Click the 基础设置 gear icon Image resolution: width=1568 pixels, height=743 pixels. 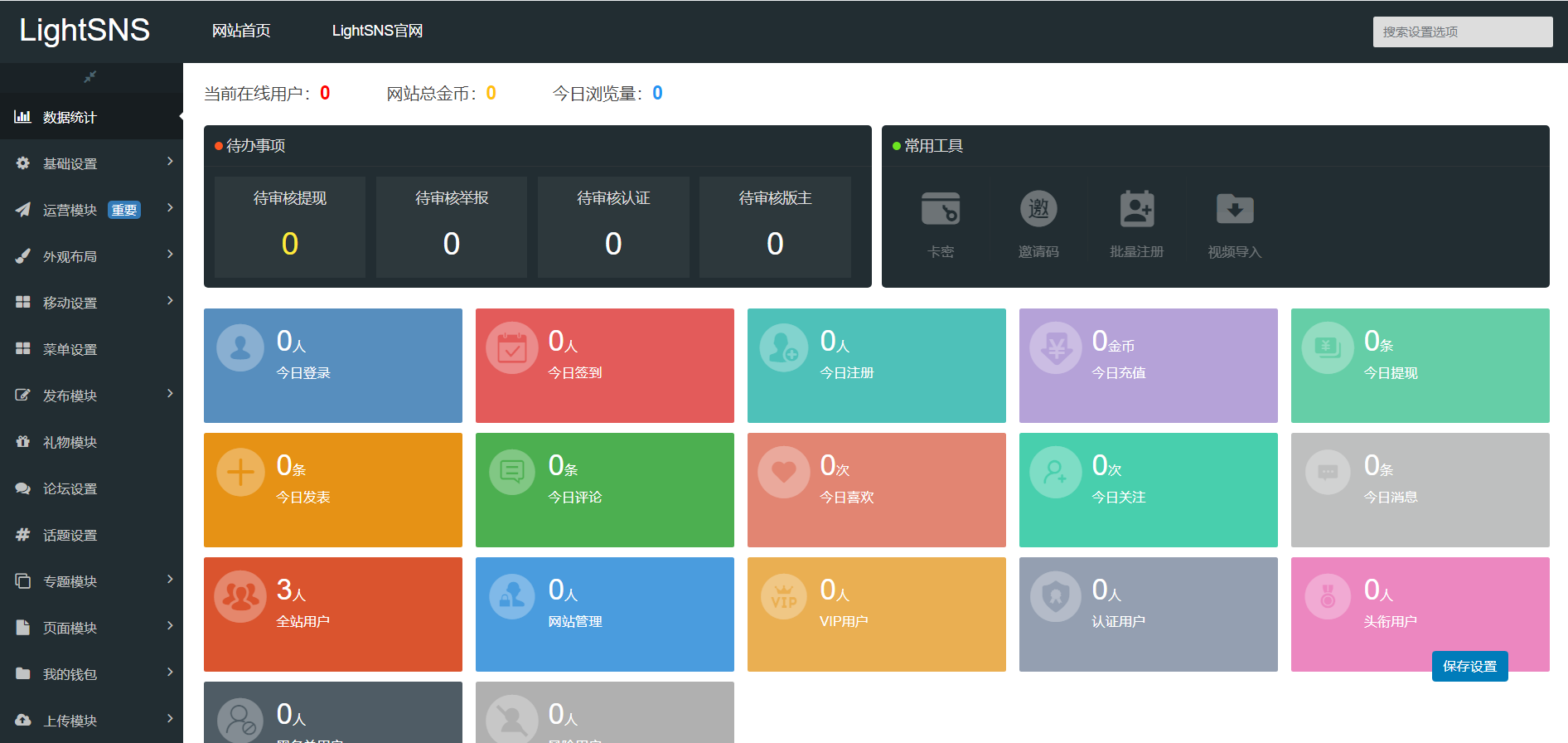click(22, 163)
